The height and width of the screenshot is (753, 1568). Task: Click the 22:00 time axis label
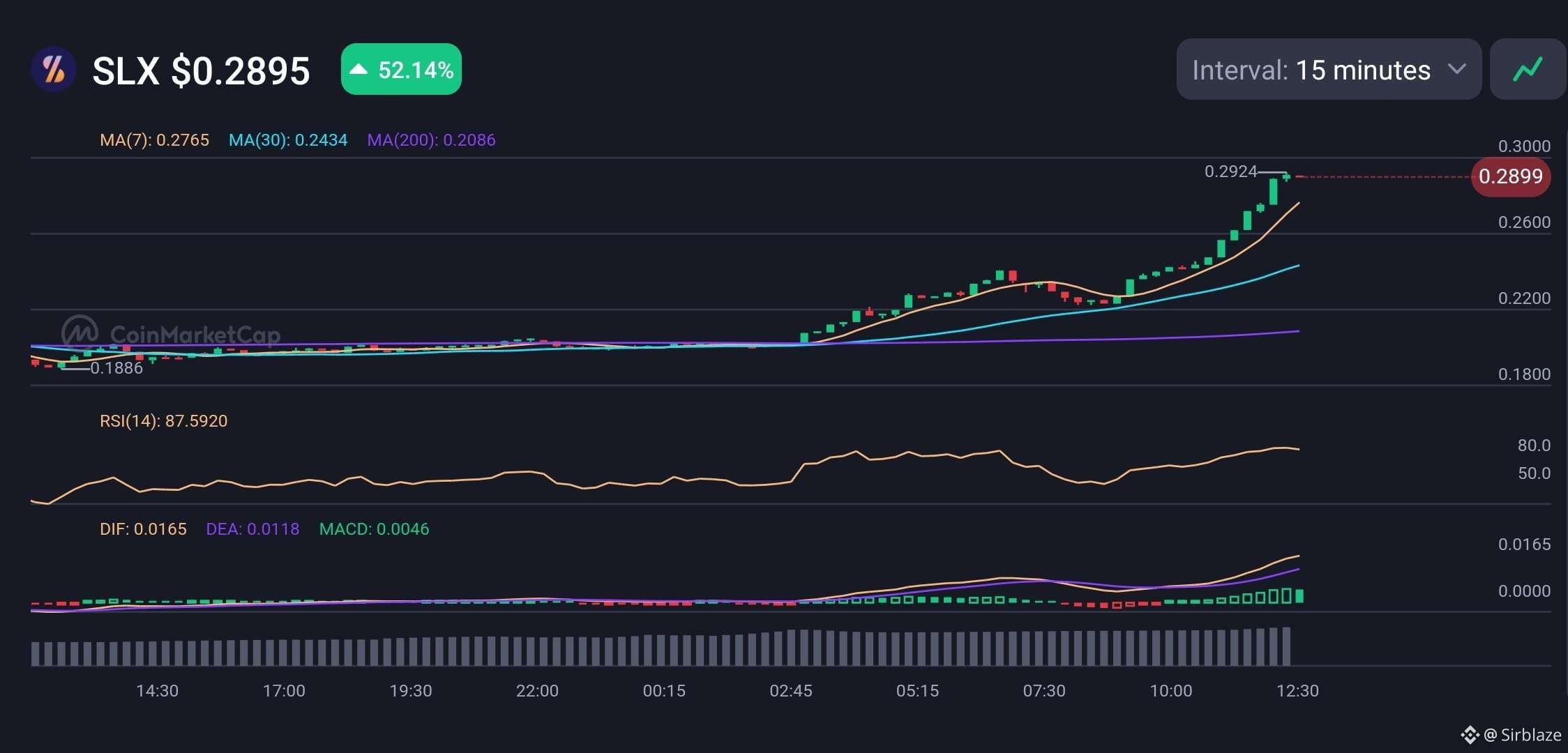pos(537,690)
